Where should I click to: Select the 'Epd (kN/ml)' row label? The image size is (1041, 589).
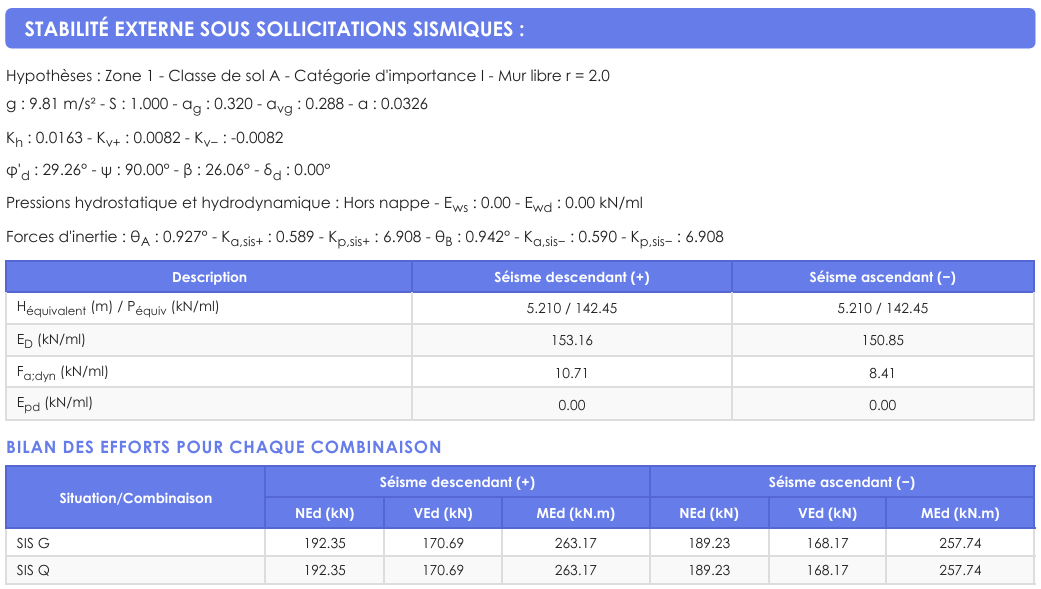(54, 404)
